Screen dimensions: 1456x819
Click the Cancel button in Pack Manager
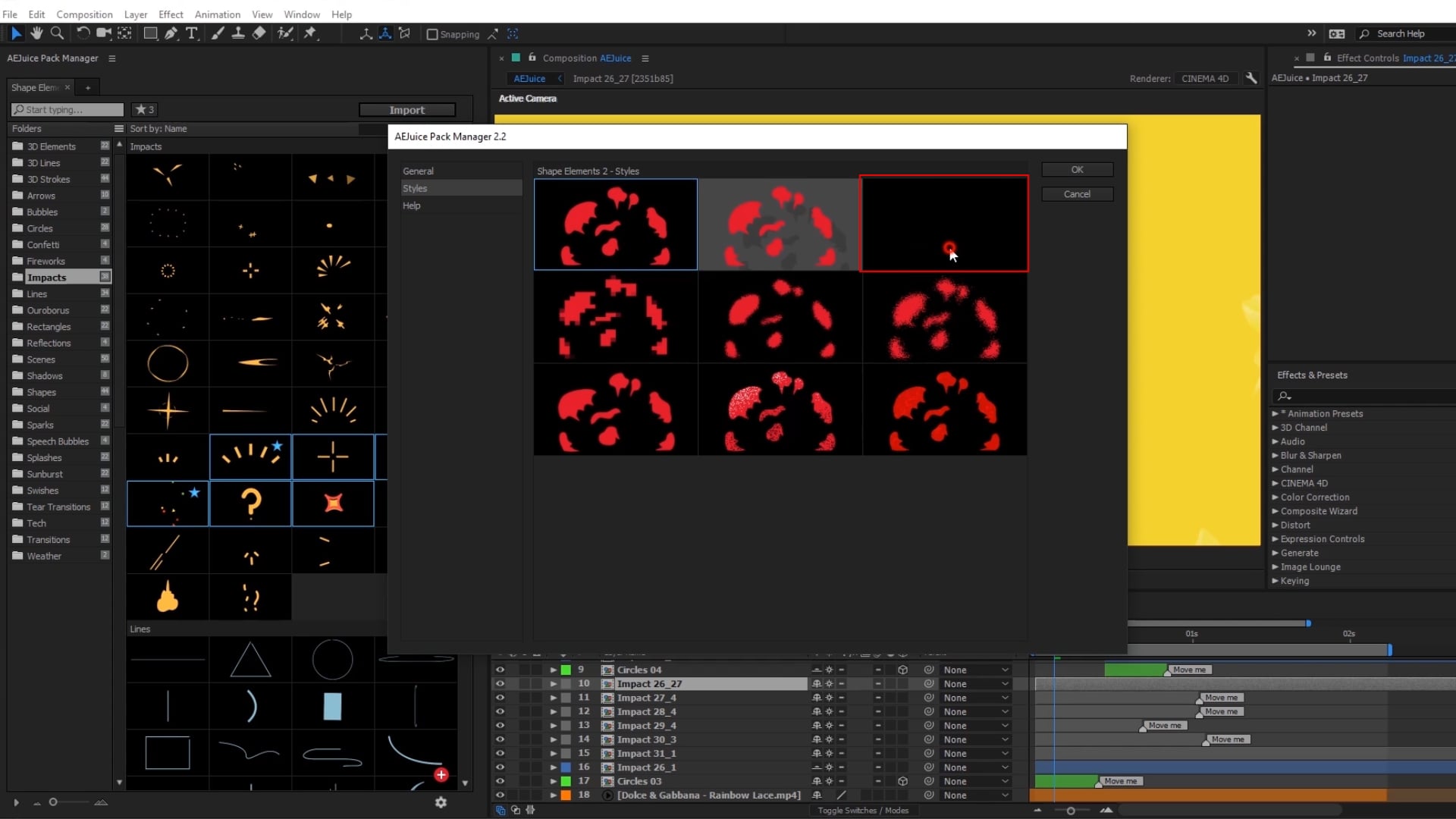(x=1077, y=193)
